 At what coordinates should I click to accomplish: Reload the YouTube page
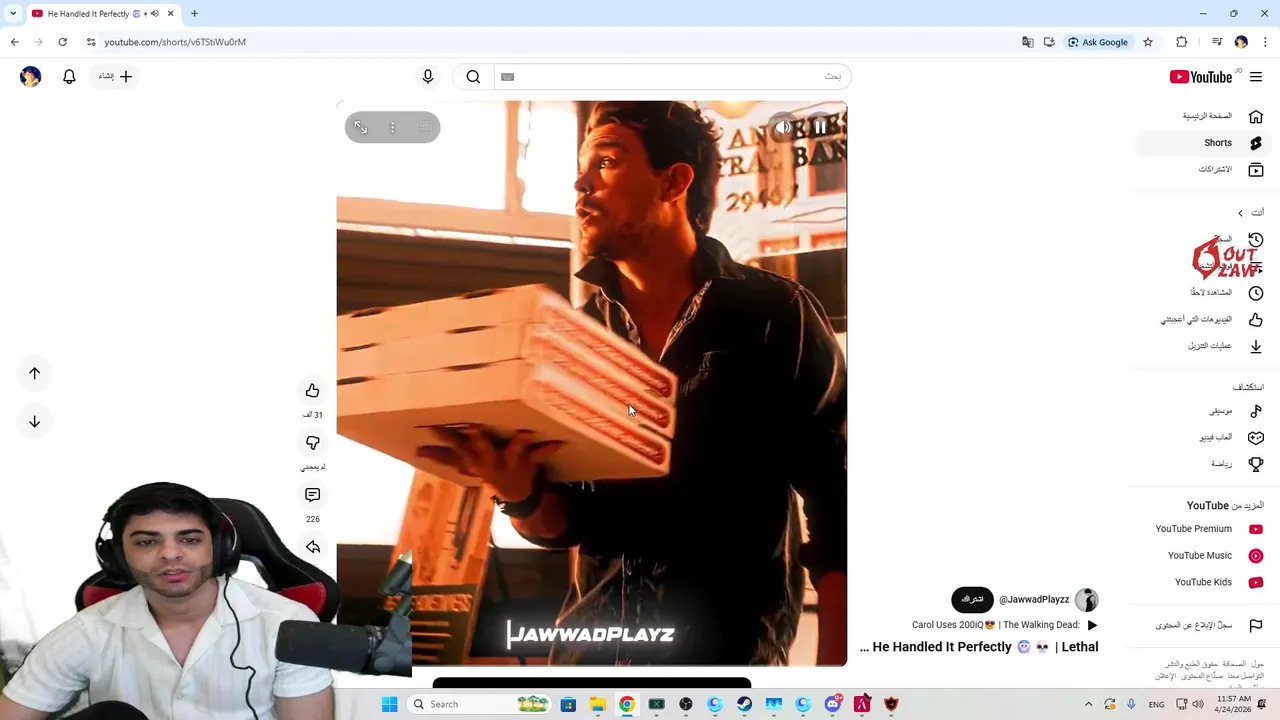click(x=62, y=42)
